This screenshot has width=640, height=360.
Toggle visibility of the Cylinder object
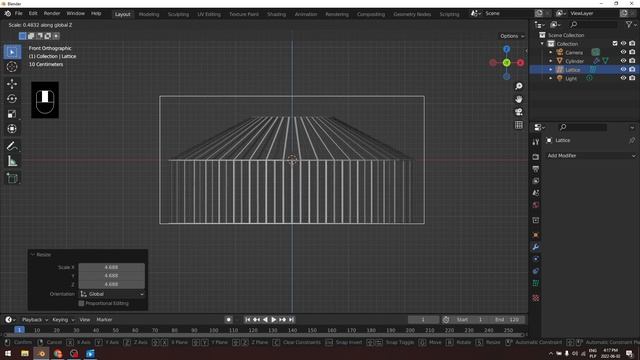623,61
